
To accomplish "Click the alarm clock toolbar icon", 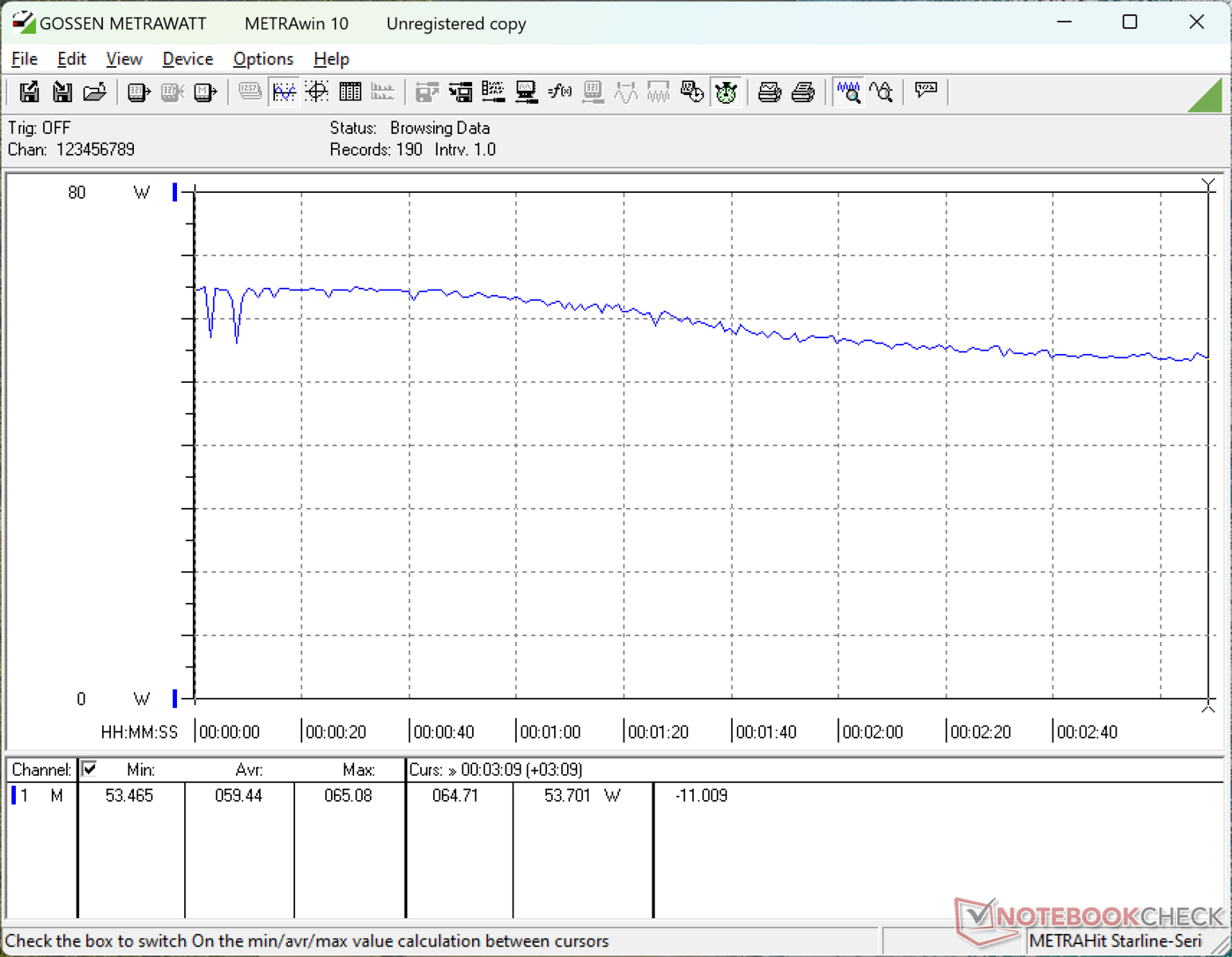I will pos(726,93).
